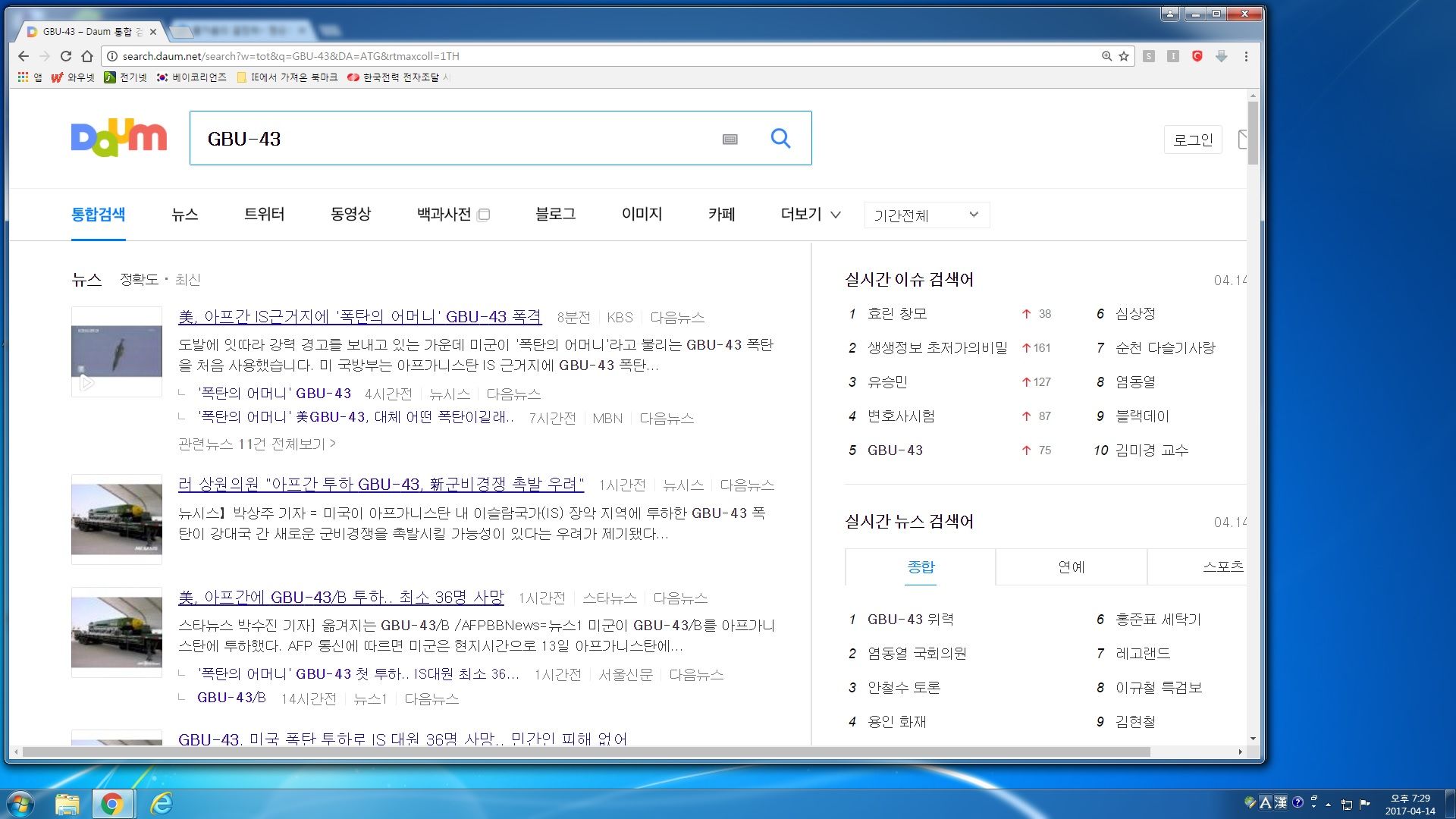The width and height of the screenshot is (1456, 819).
Task: Click news keyword 안철수 토론
Action: coord(904,688)
